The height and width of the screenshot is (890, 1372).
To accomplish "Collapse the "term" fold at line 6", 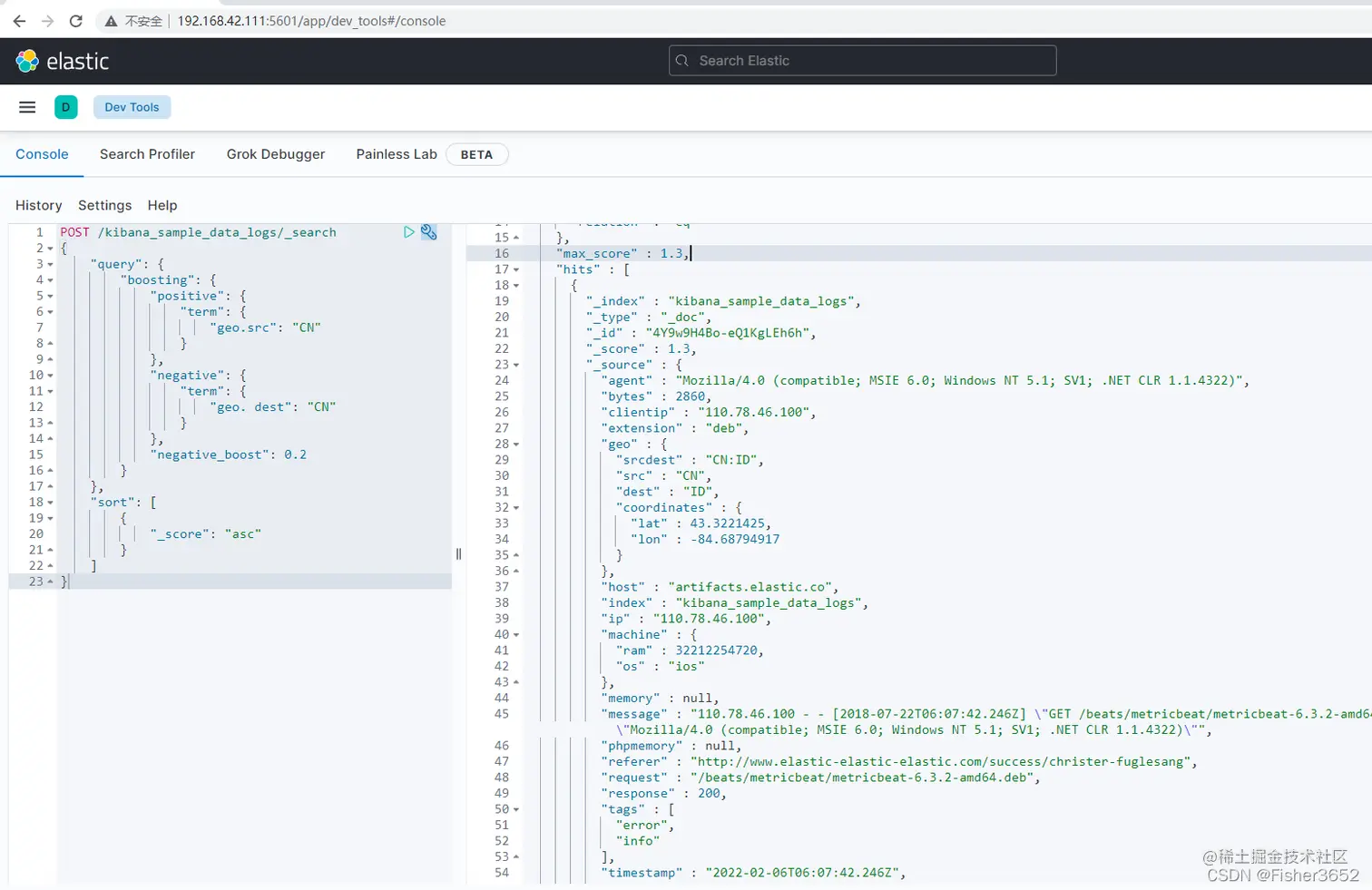I will (x=50, y=312).
